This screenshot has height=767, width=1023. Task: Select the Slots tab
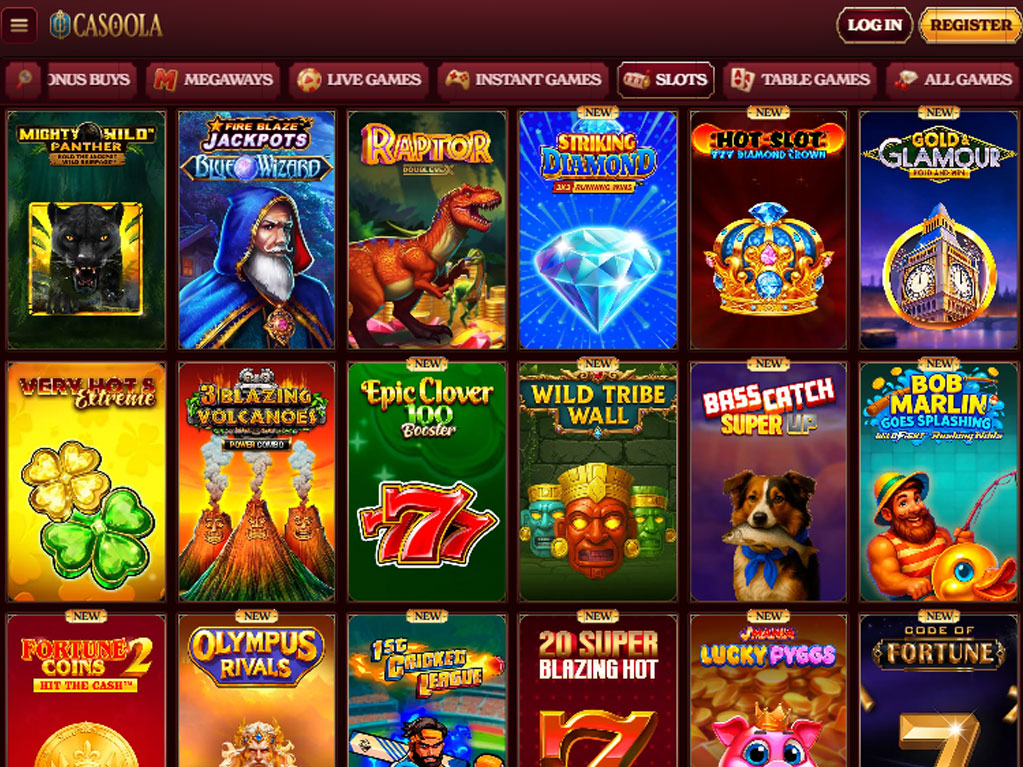pos(665,80)
